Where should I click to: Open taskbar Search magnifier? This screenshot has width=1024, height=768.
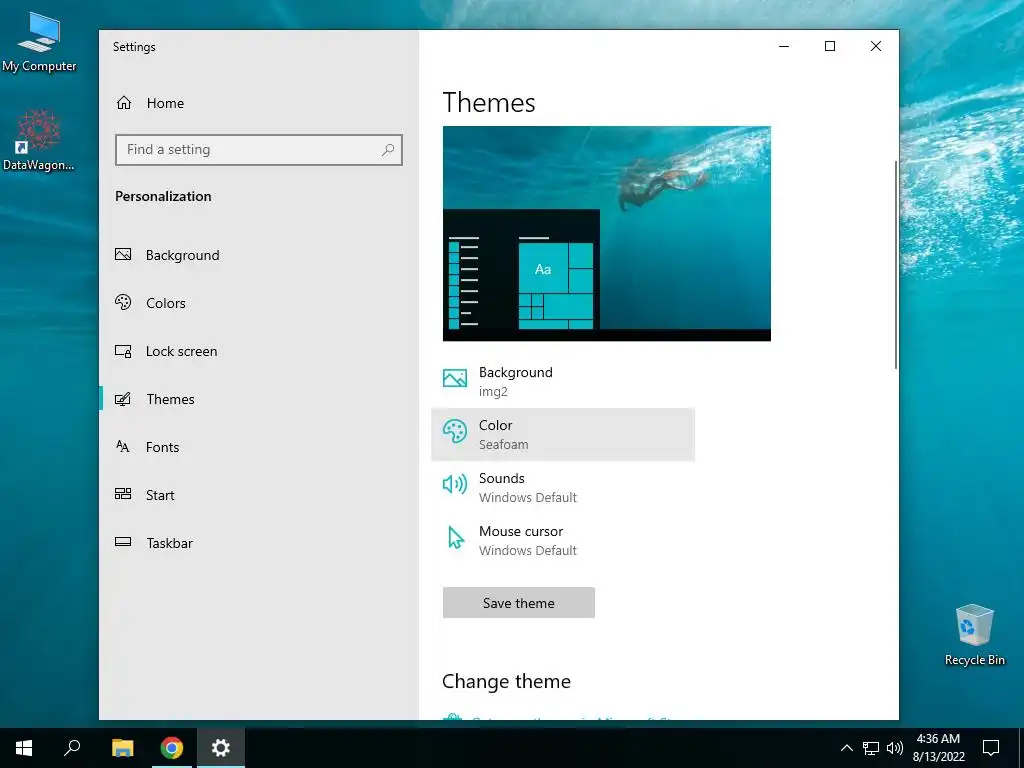[72, 748]
